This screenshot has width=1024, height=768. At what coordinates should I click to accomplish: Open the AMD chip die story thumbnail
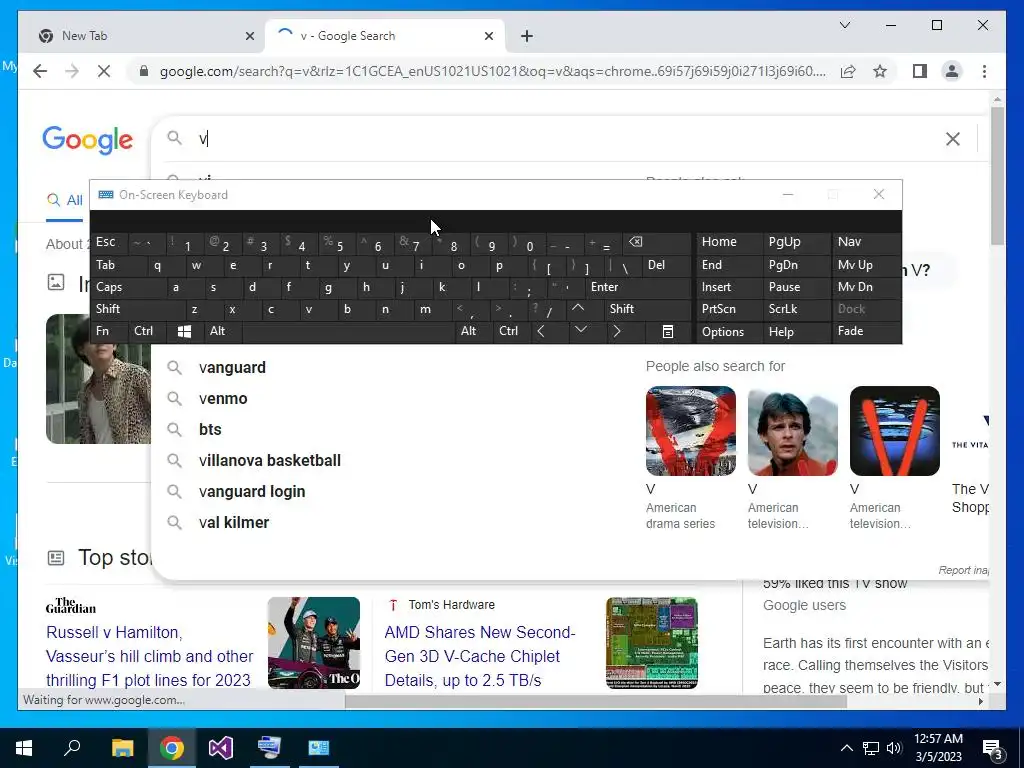[x=652, y=643]
